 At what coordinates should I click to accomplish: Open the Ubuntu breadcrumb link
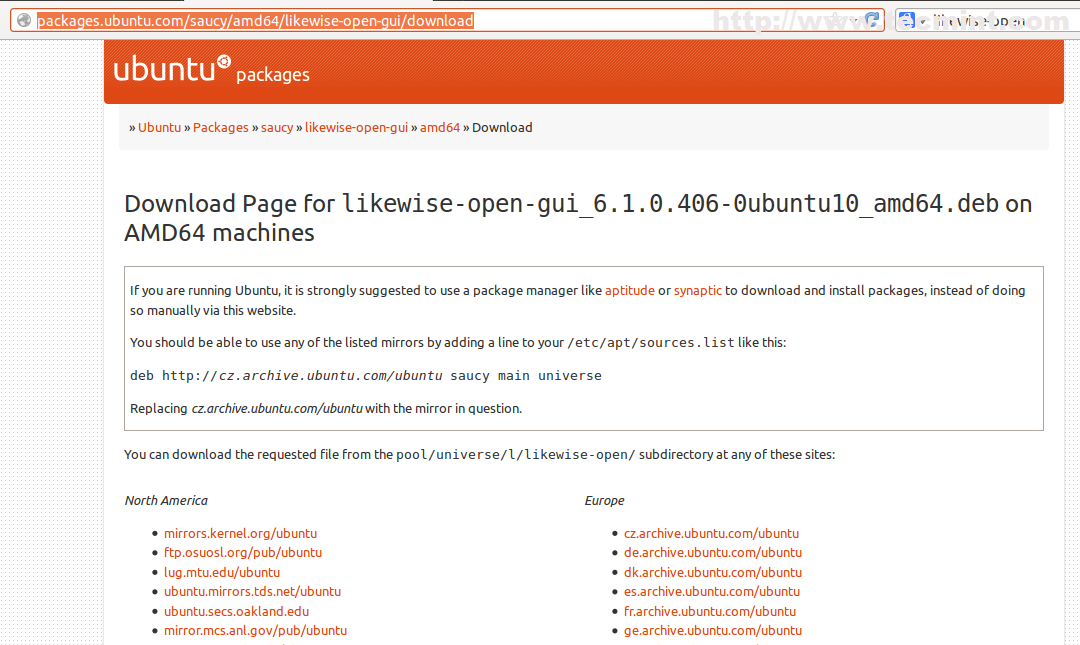pyautogui.click(x=159, y=127)
